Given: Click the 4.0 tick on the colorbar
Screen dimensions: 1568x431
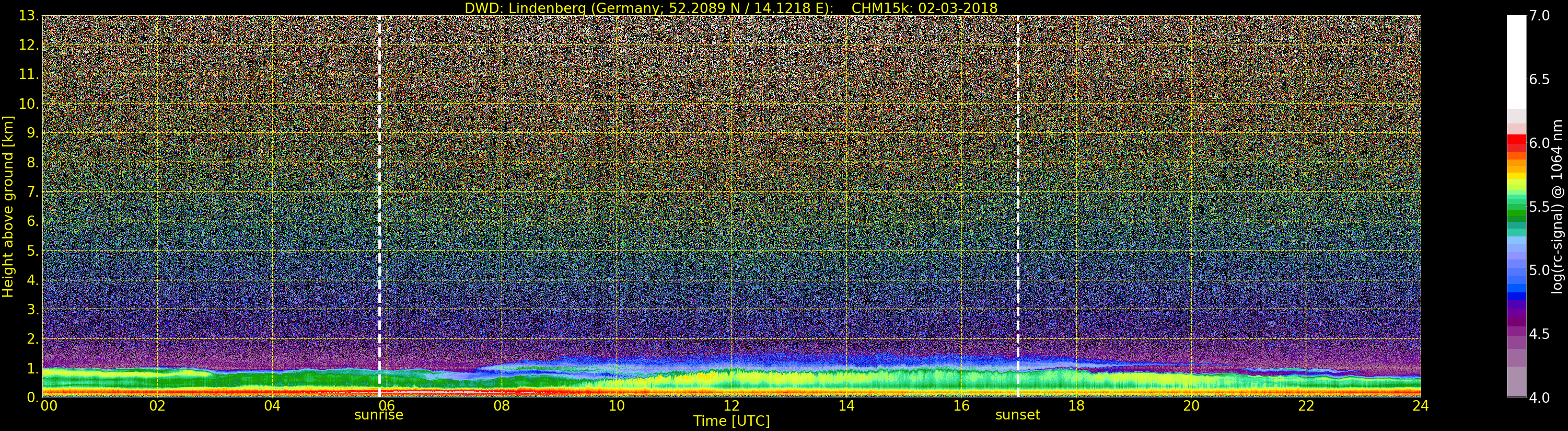Looking at the screenshot, I should [x=1539, y=398].
